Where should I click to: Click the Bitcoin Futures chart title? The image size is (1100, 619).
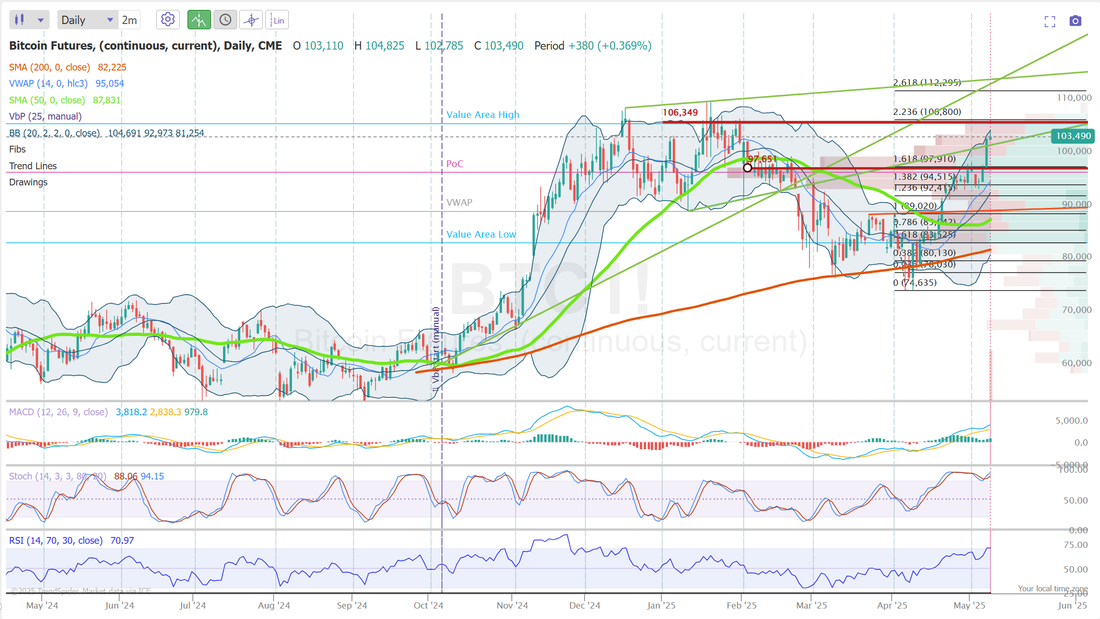point(145,46)
